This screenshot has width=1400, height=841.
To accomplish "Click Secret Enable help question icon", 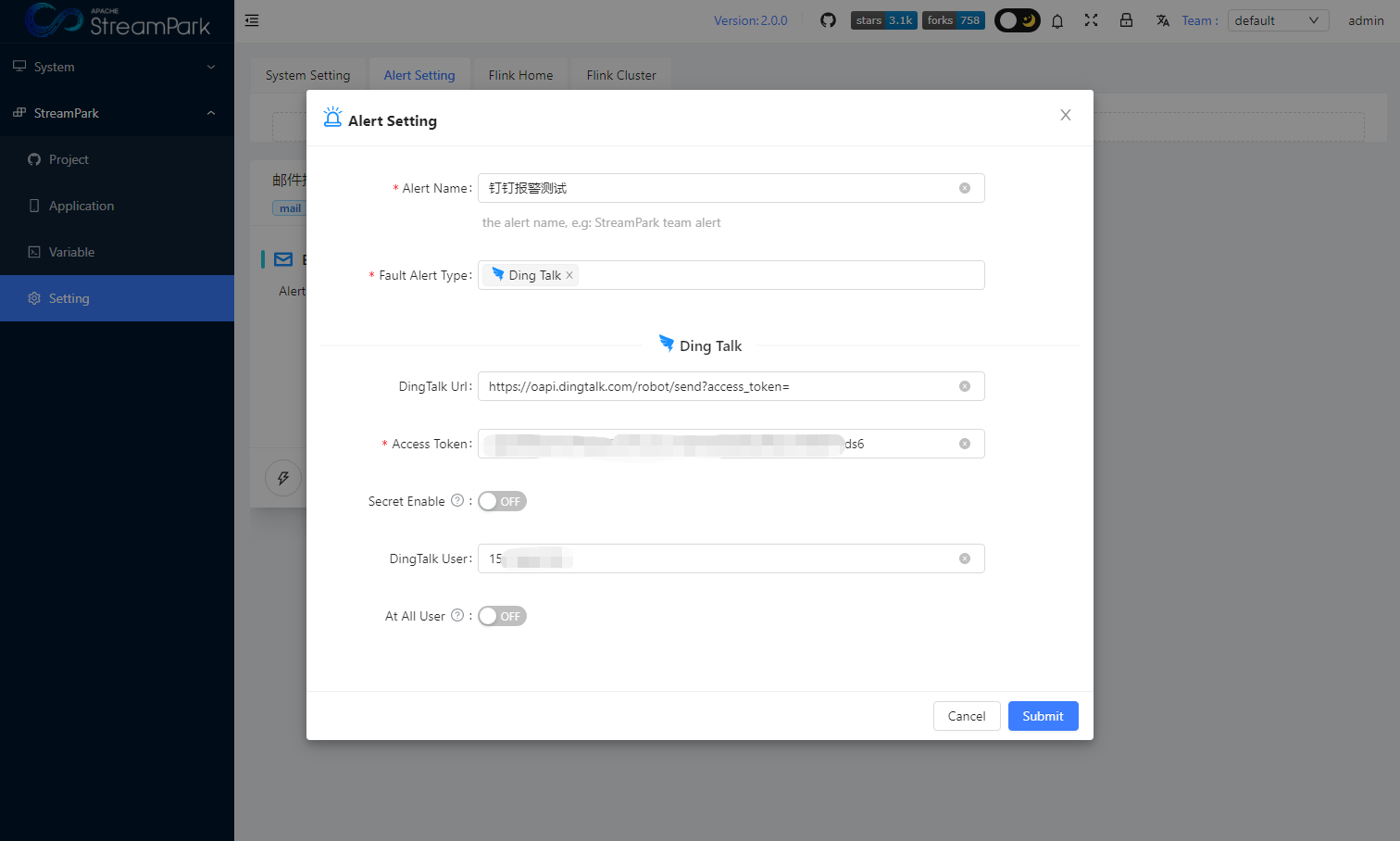I will 457,501.
